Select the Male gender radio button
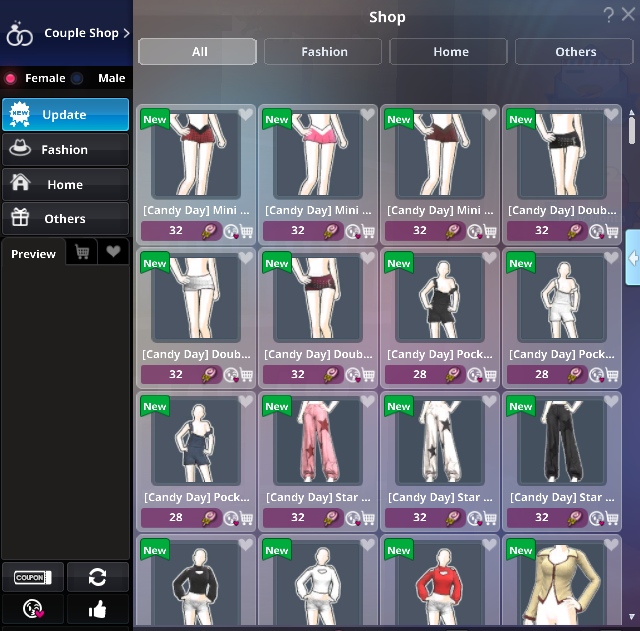The width and height of the screenshot is (640, 631). point(77,78)
